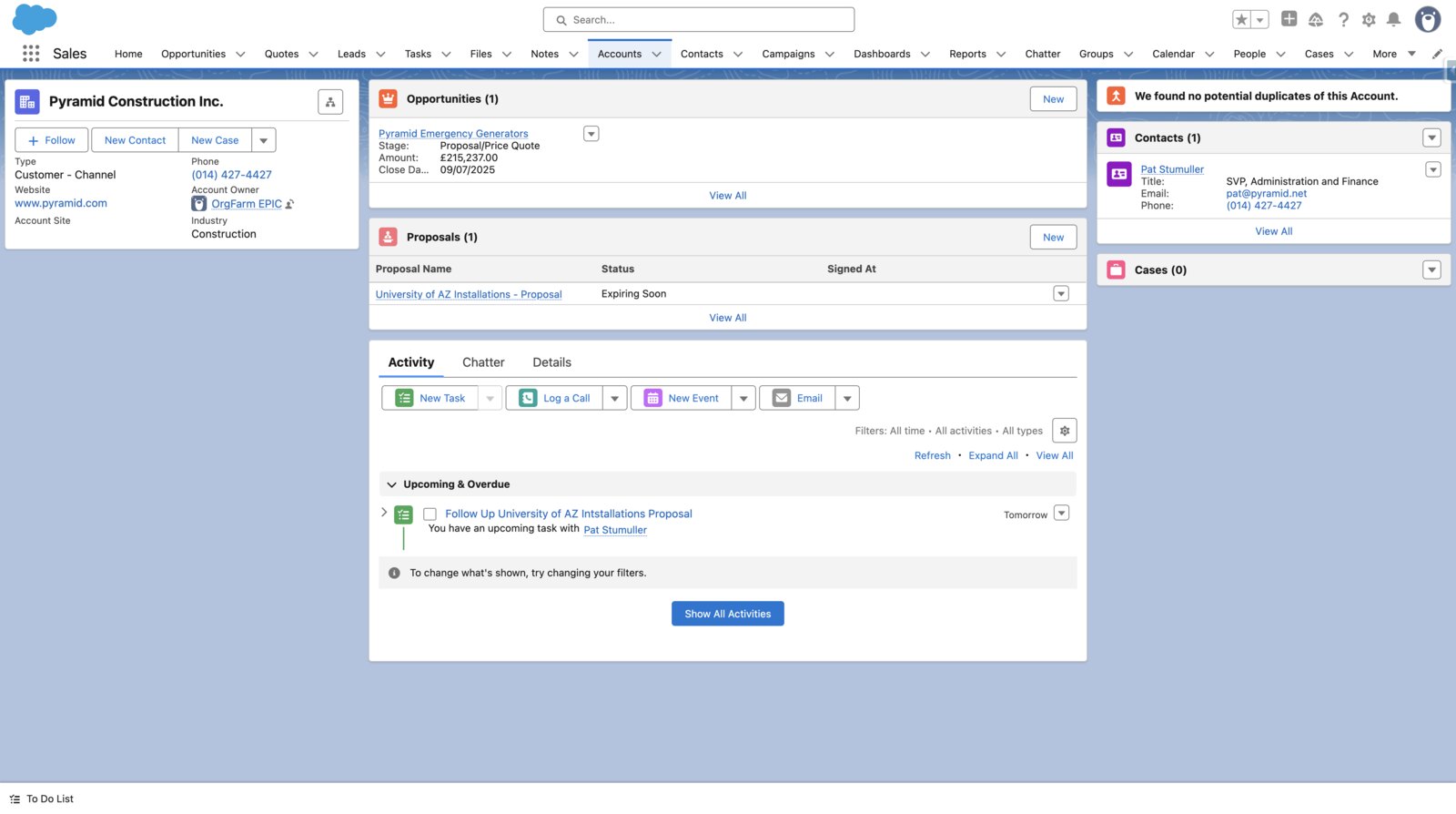Open the Contacts card actions dropdown
This screenshot has width=1456, height=814.
[1431, 137]
